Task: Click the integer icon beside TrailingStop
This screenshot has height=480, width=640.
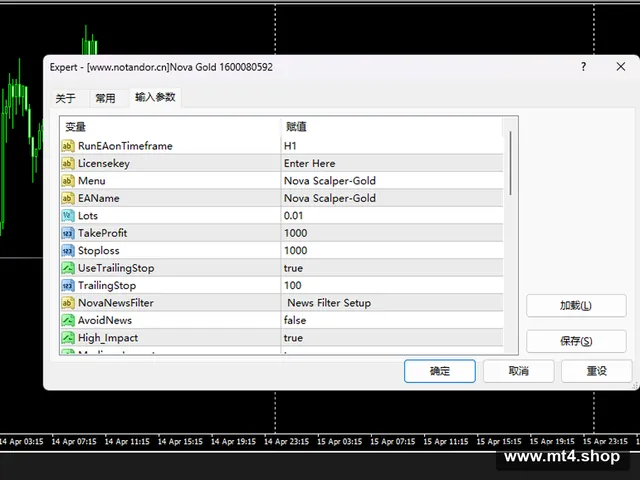Action: 68,285
